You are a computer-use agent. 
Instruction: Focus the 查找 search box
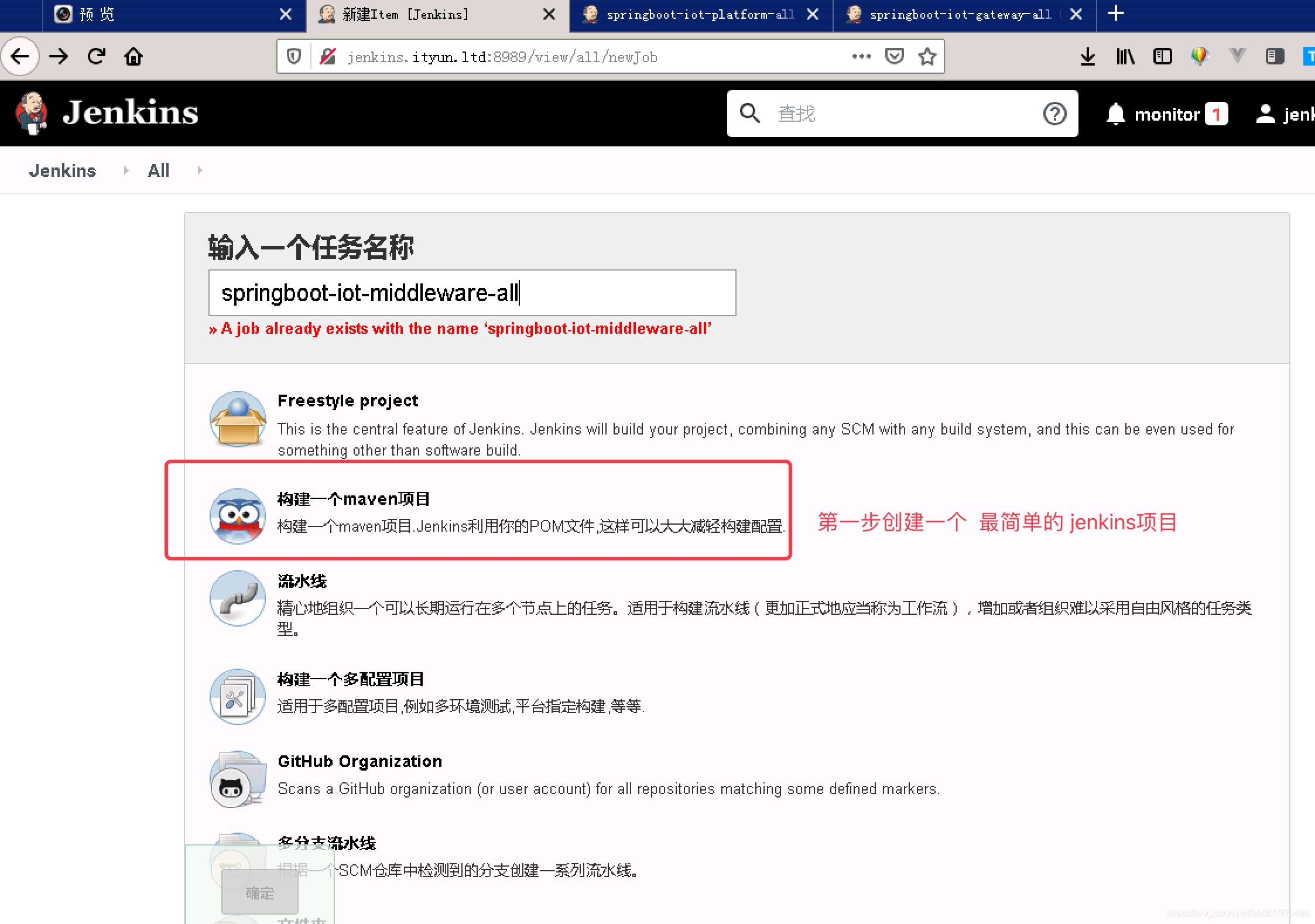point(902,114)
